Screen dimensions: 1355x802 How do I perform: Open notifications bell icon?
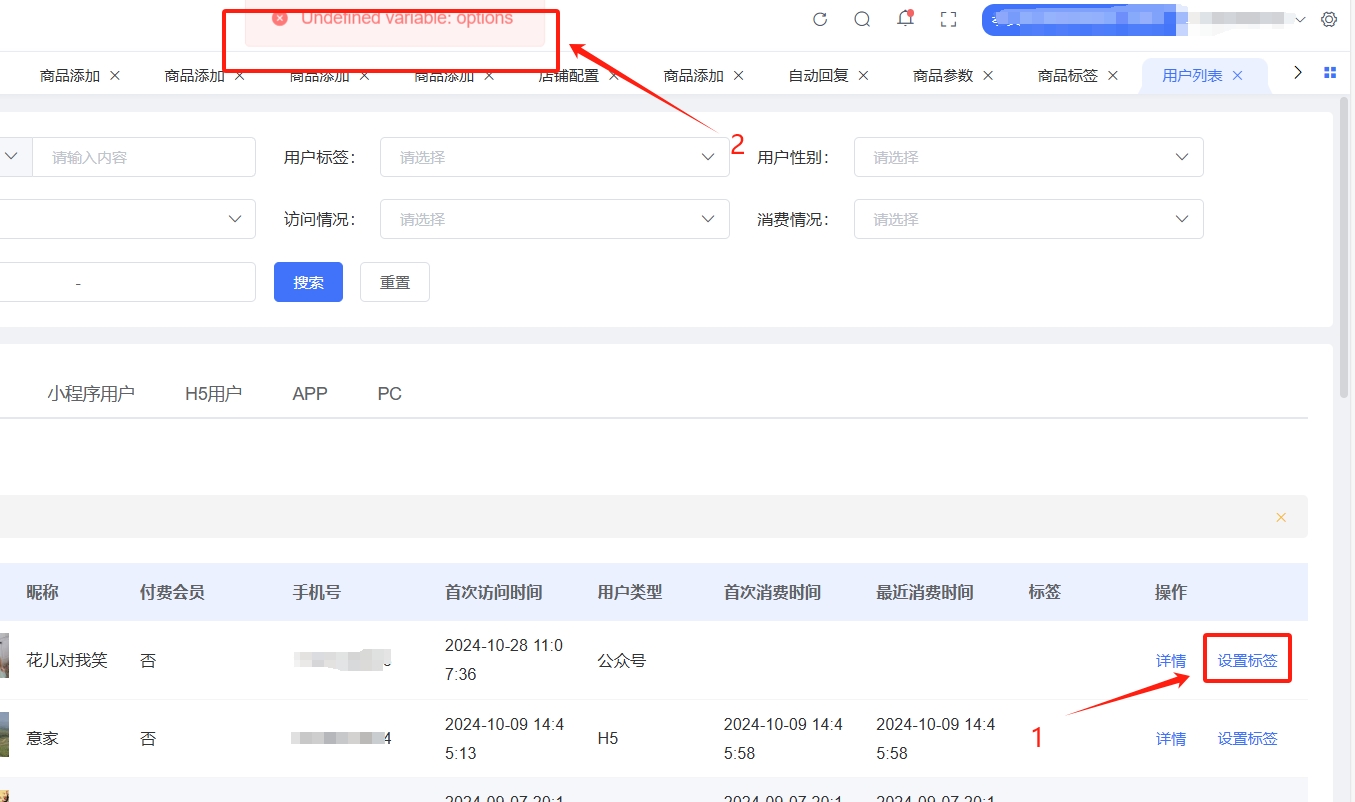[905, 18]
